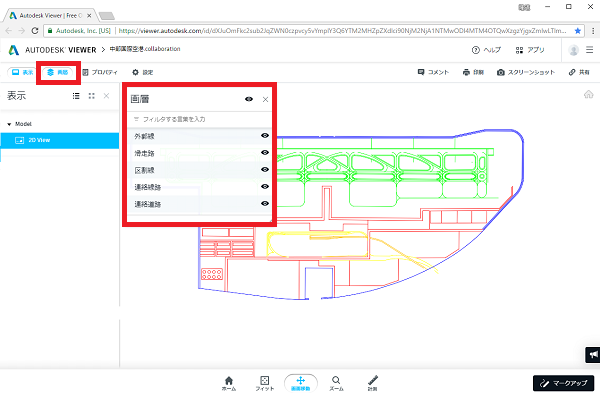Click the 印刷 print button
Image resolution: width=600 pixels, height=397 pixels.
pyautogui.click(x=473, y=72)
